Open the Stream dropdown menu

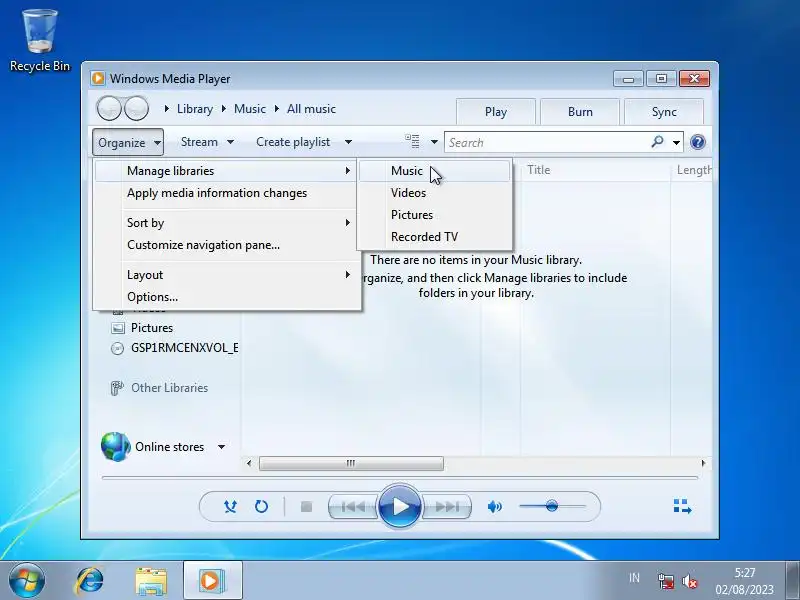point(207,142)
